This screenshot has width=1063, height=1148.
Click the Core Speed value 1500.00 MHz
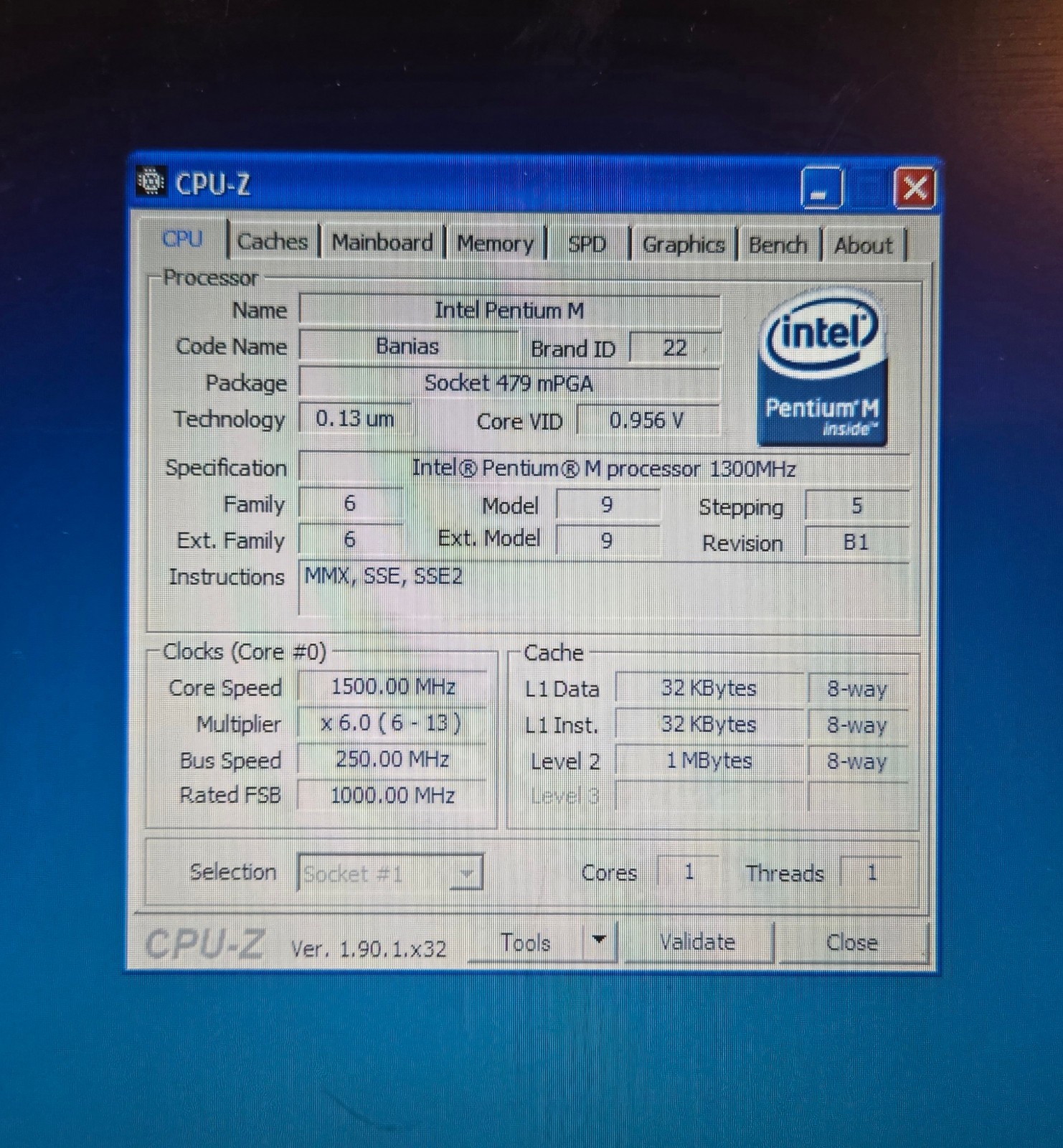[x=392, y=687]
